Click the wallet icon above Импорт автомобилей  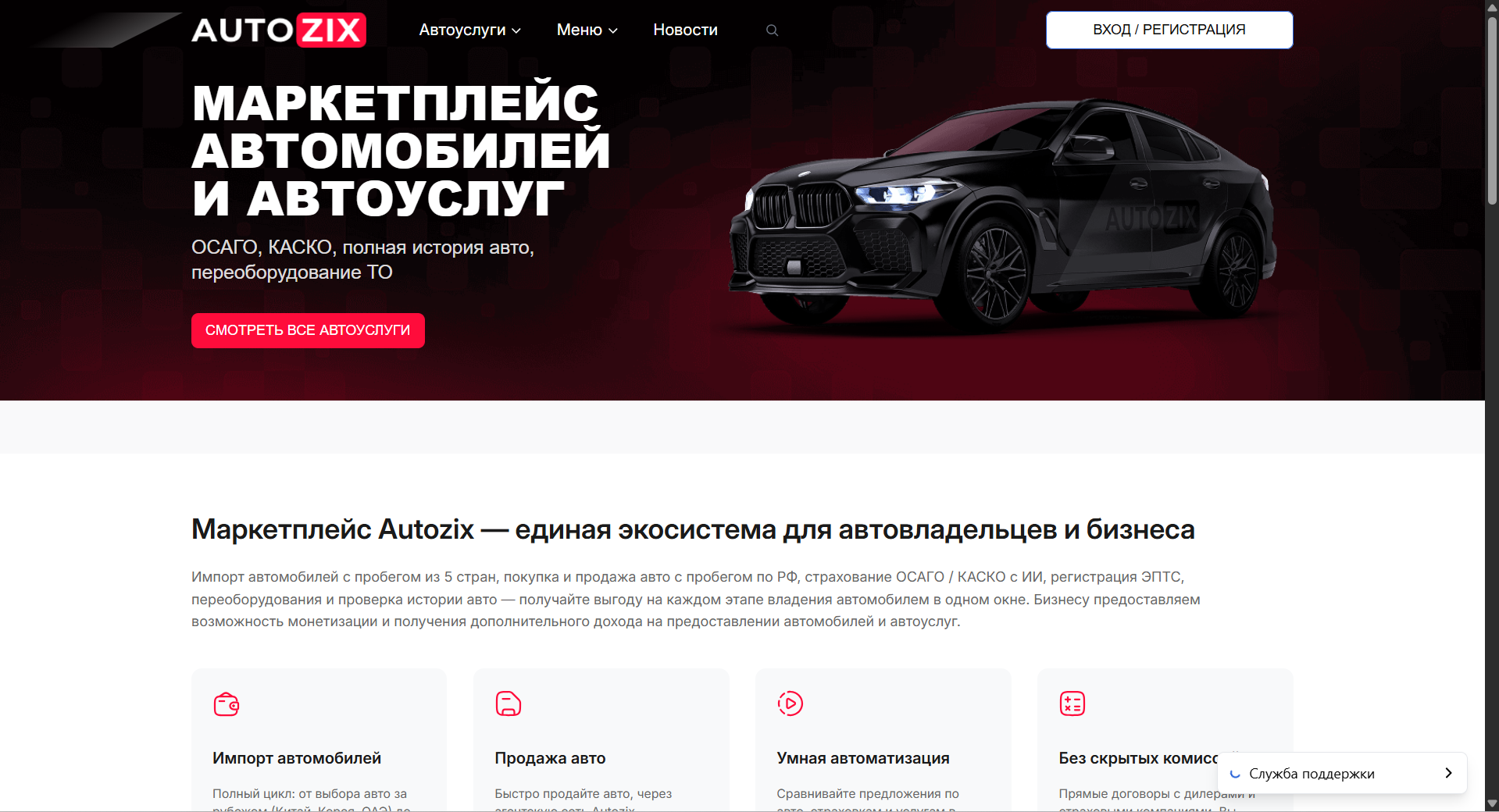click(227, 703)
